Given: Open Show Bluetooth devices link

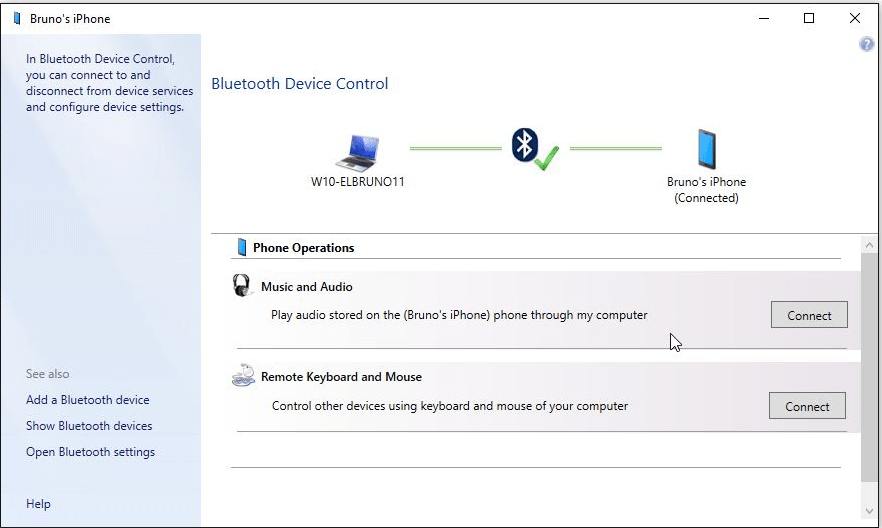Looking at the screenshot, I should click(89, 426).
